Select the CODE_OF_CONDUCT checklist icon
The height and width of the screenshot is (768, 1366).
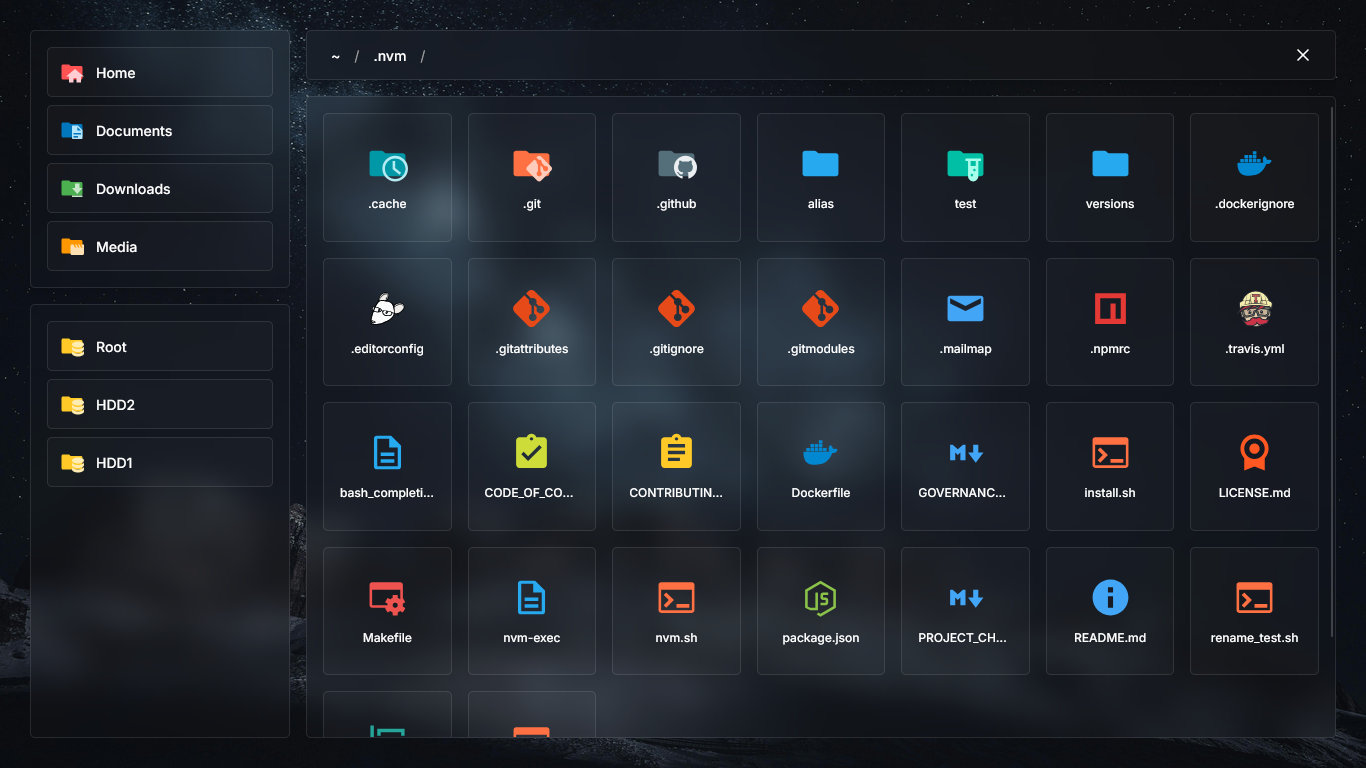pyautogui.click(x=532, y=453)
